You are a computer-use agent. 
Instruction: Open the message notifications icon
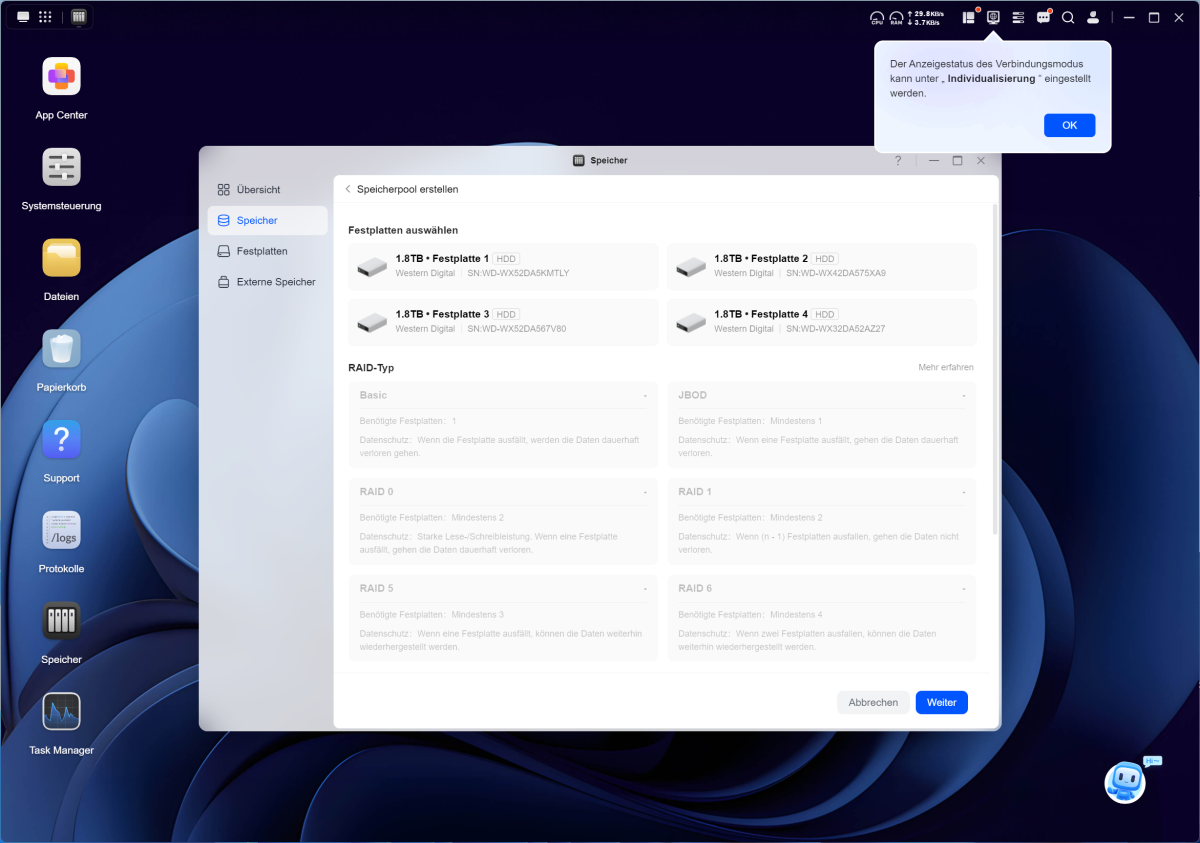click(1043, 17)
